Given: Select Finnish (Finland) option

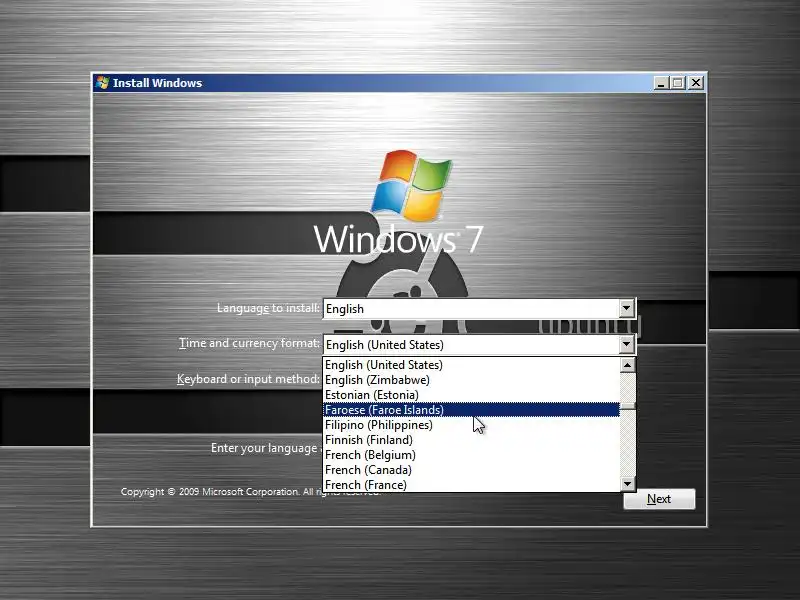Looking at the screenshot, I should coord(472,440).
